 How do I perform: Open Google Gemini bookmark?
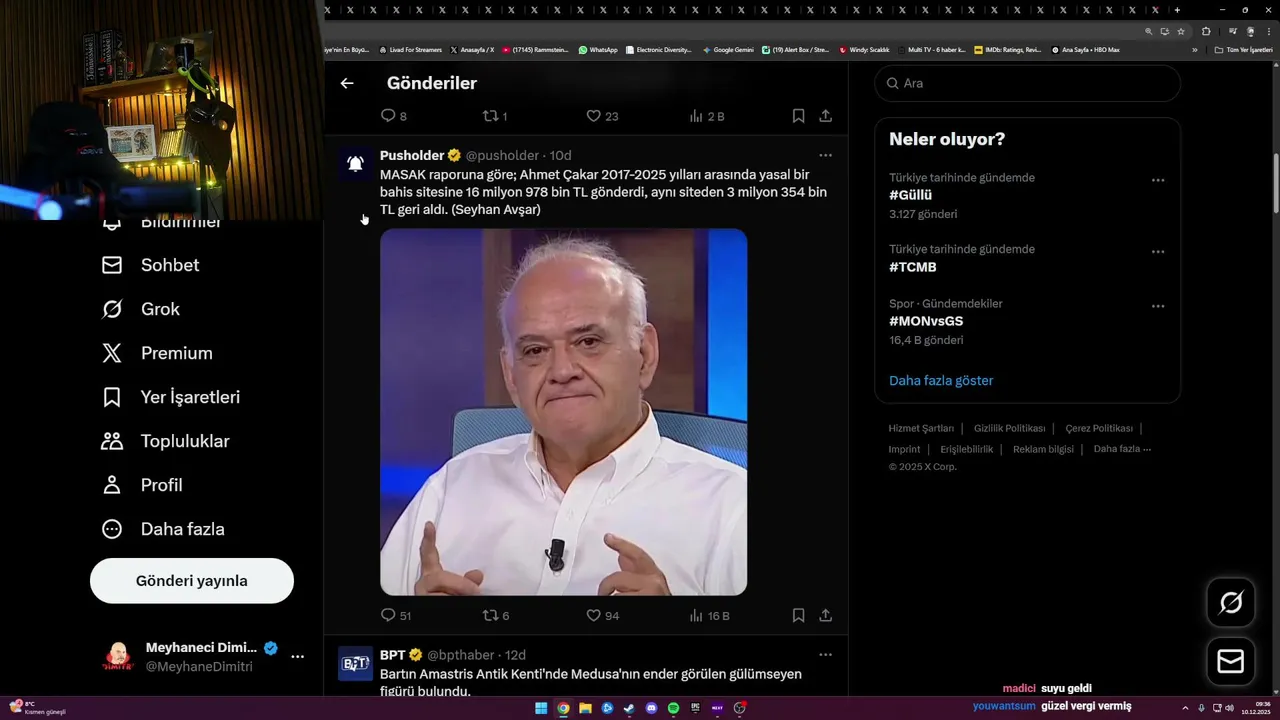coord(728,50)
